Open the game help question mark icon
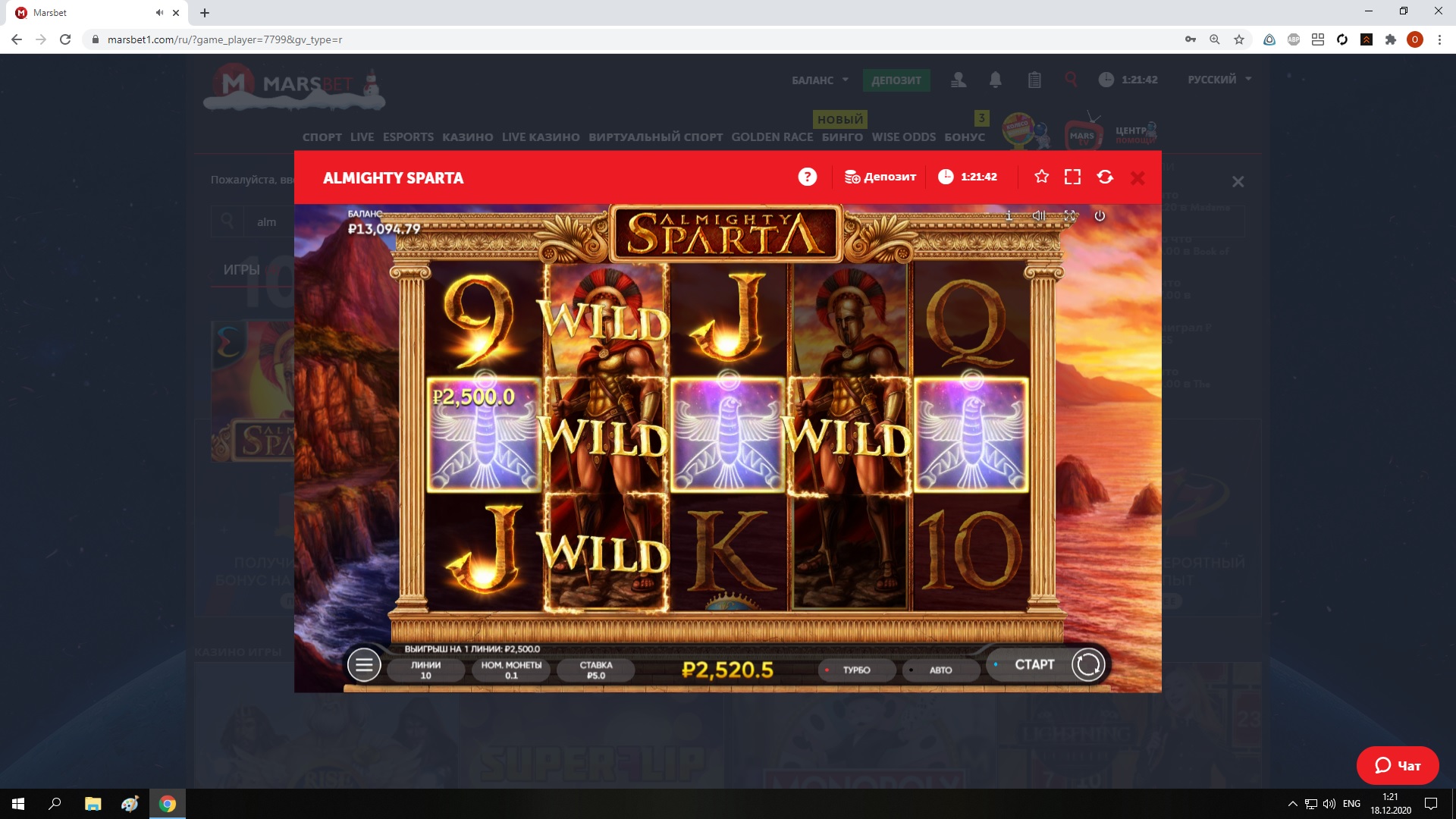The image size is (1456, 819). tap(808, 177)
